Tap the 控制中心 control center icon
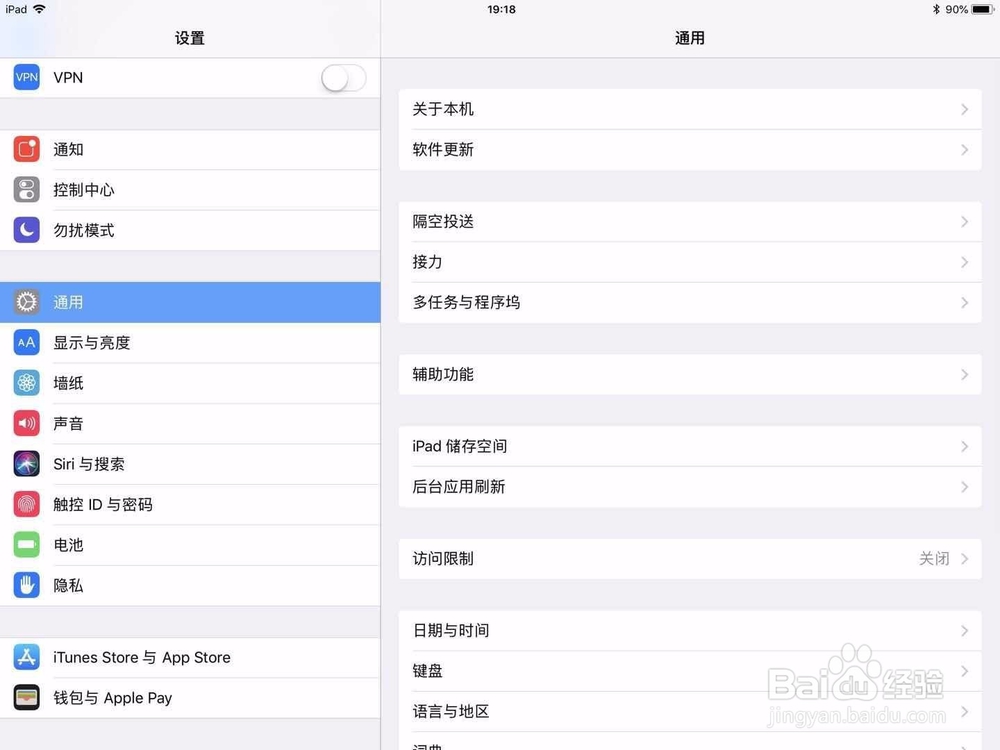Screen dimensions: 1000x750 (26, 190)
